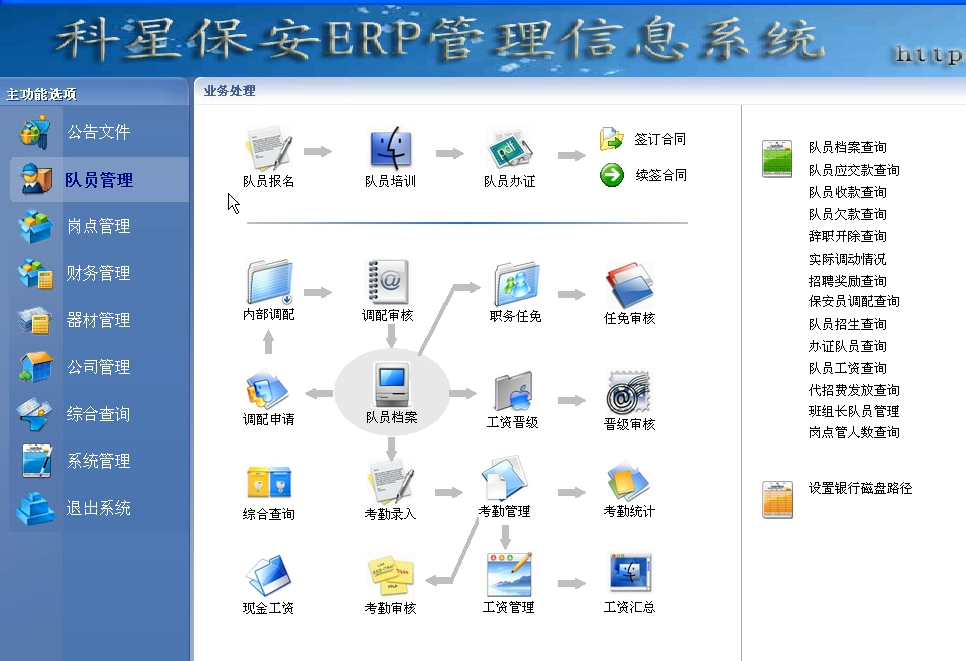Click the 工资汇总 icon

tap(629, 575)
